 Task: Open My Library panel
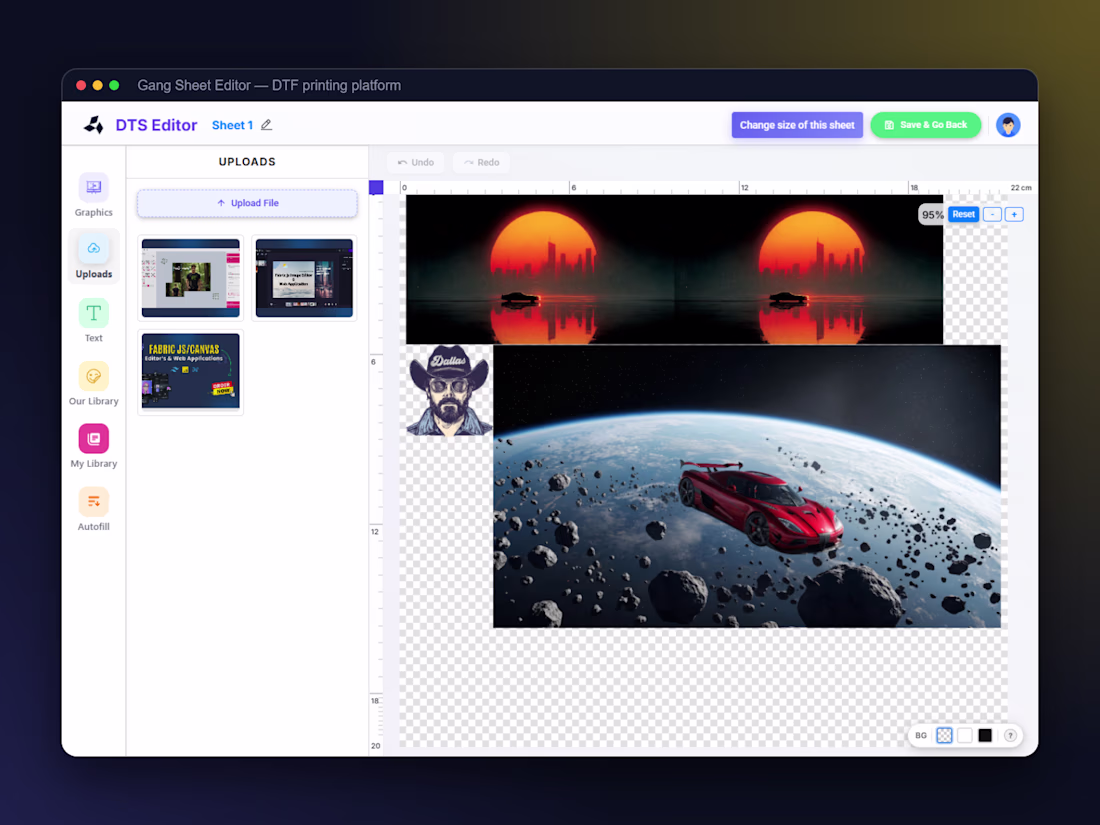pos(93,445)
